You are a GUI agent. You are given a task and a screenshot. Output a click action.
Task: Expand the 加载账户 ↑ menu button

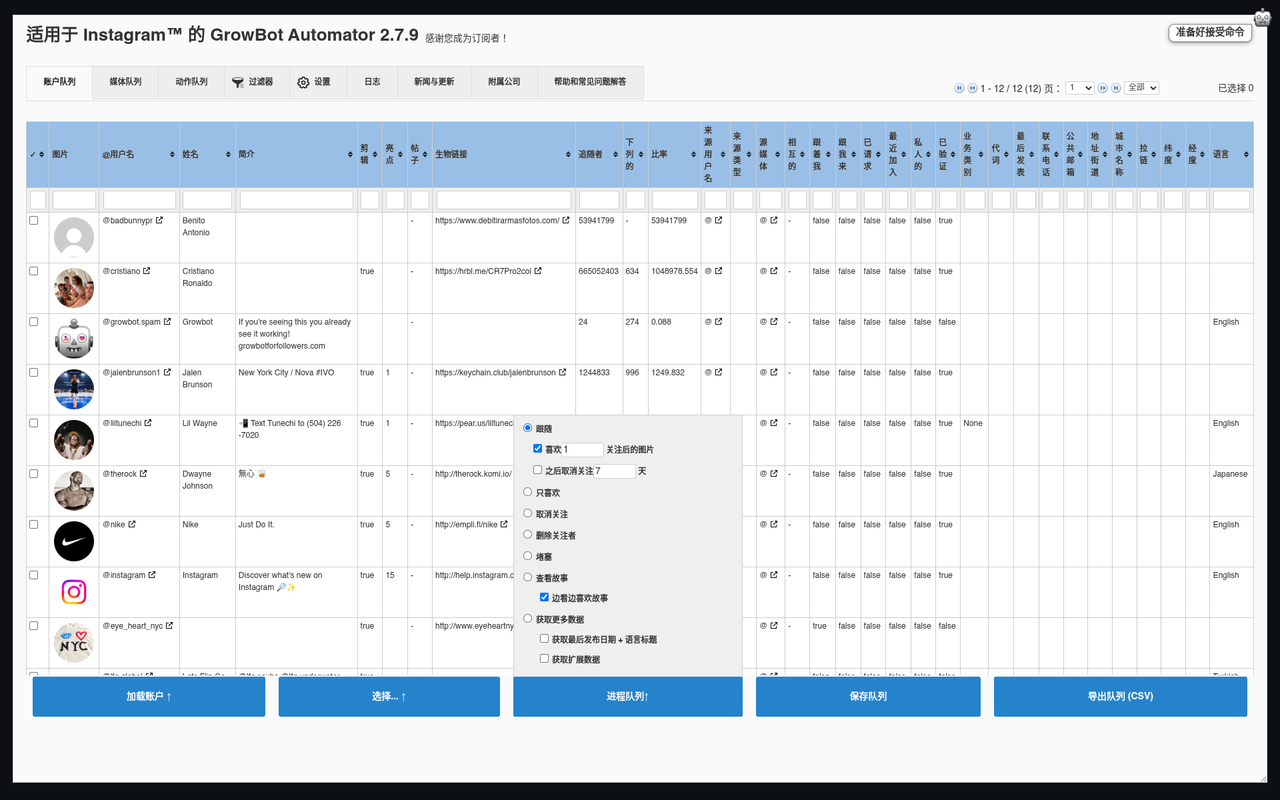click(x=149, y=697)
